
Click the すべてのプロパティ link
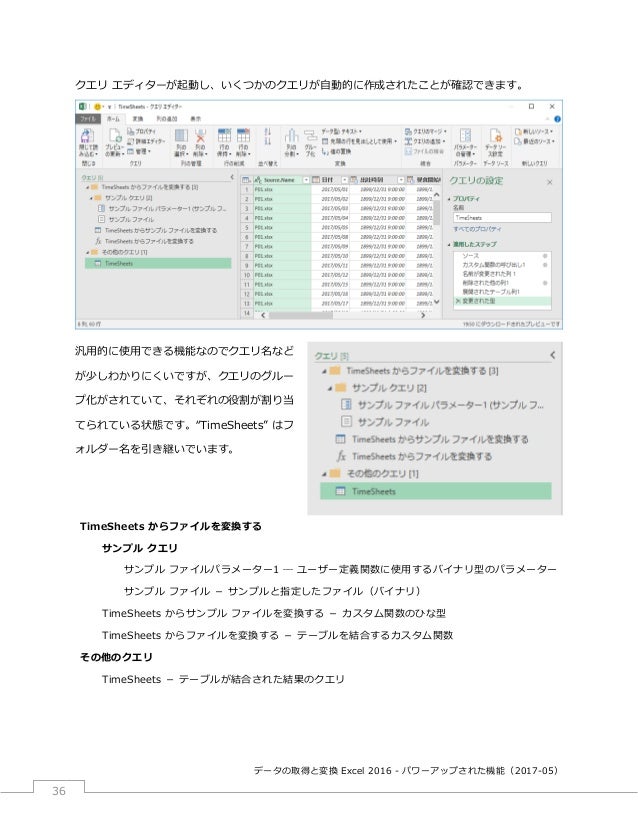click(x=477, y=229)
